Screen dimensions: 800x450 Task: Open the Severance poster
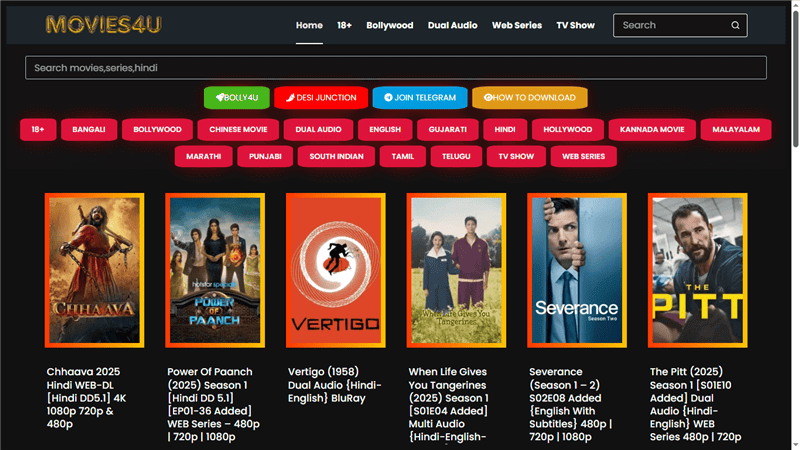pos(577,270)
